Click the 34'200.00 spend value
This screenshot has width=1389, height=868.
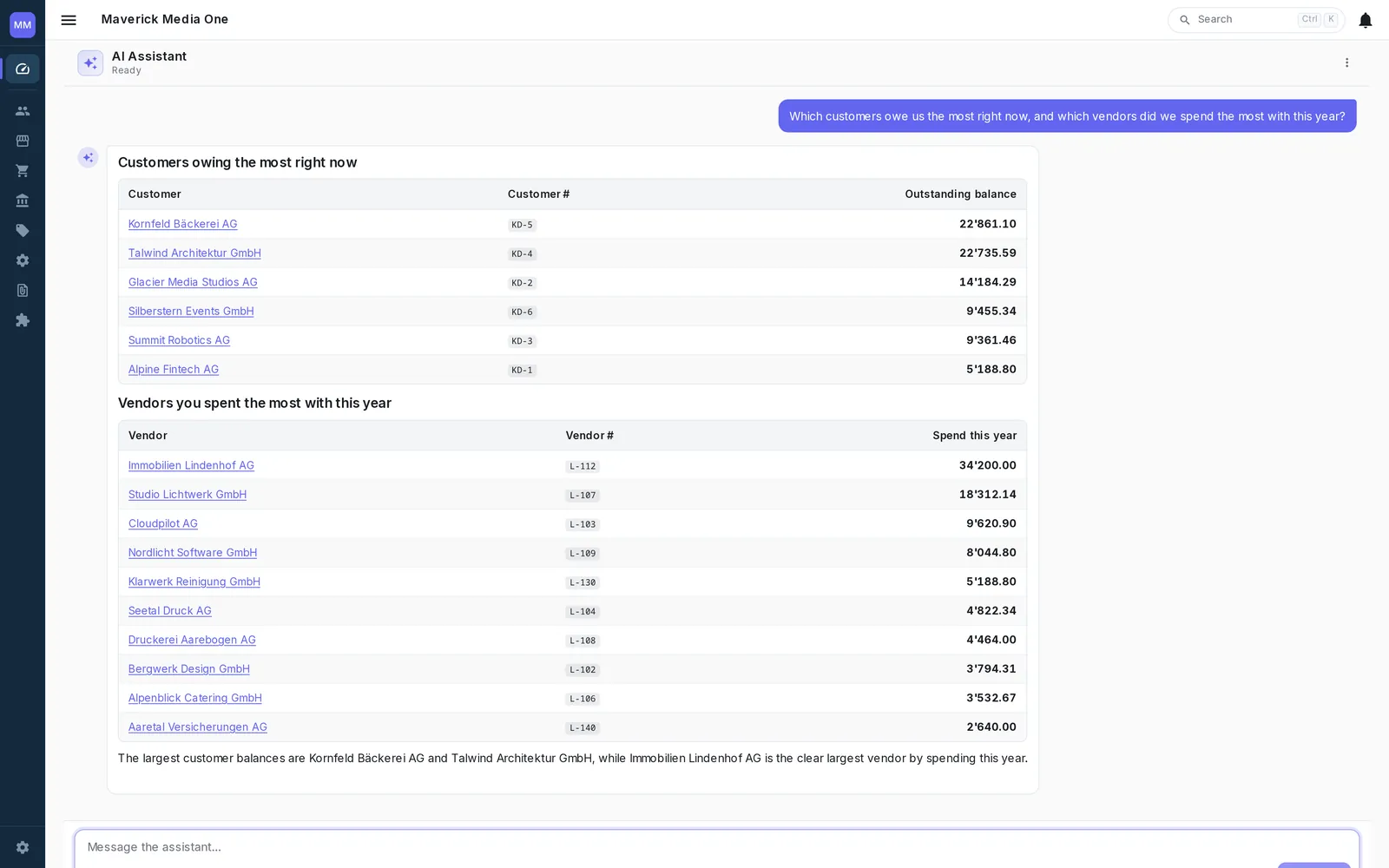988,465
